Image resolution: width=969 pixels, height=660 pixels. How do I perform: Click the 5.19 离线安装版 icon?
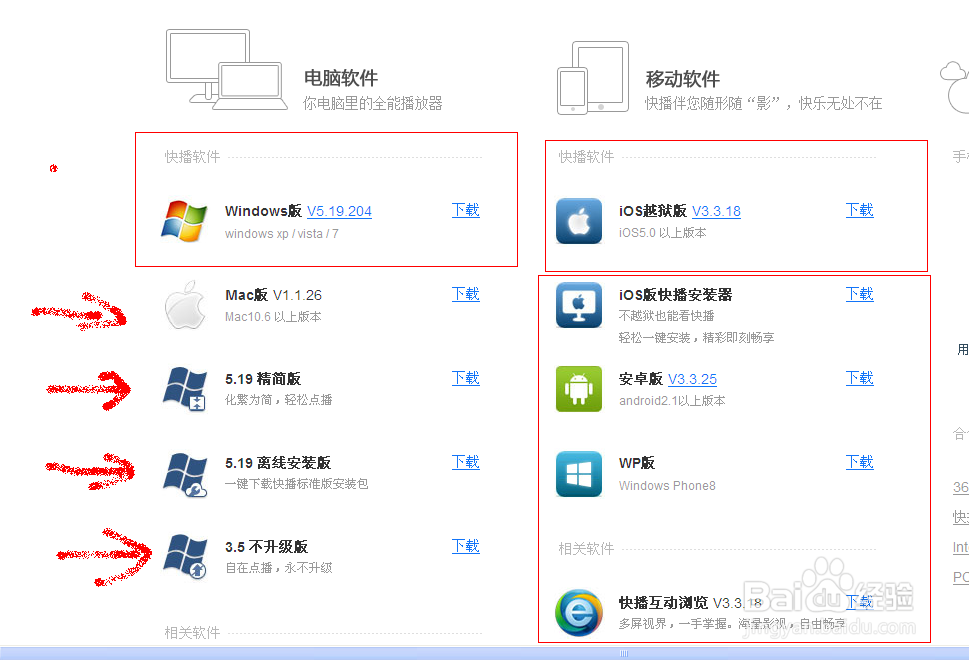[185, 473]
